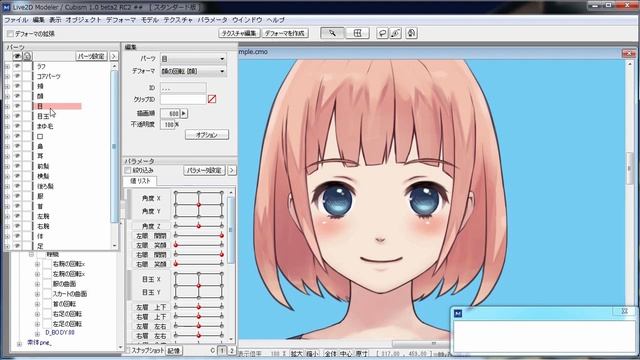Enable スナップショット checkbox
The image size is (640, 360).
(x=127, y=351)
